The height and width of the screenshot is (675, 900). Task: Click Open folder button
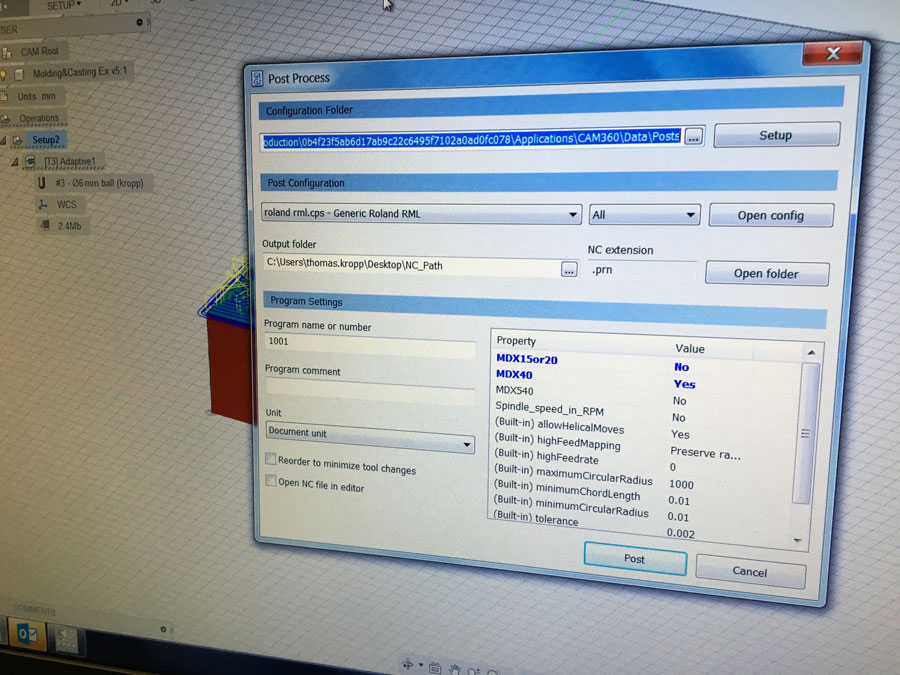pos(766,273)
